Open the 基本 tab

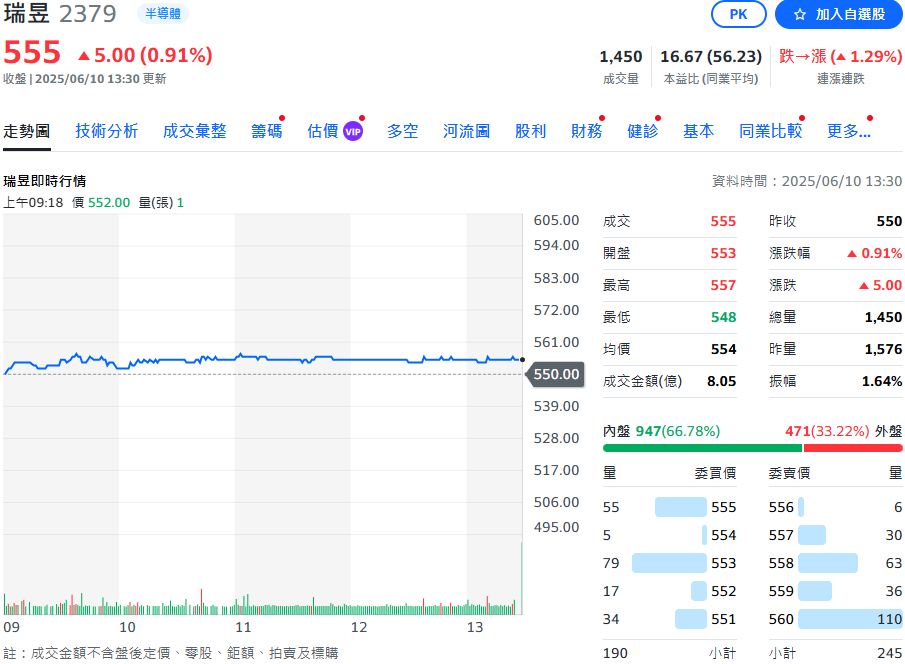(x=698, y=131)
